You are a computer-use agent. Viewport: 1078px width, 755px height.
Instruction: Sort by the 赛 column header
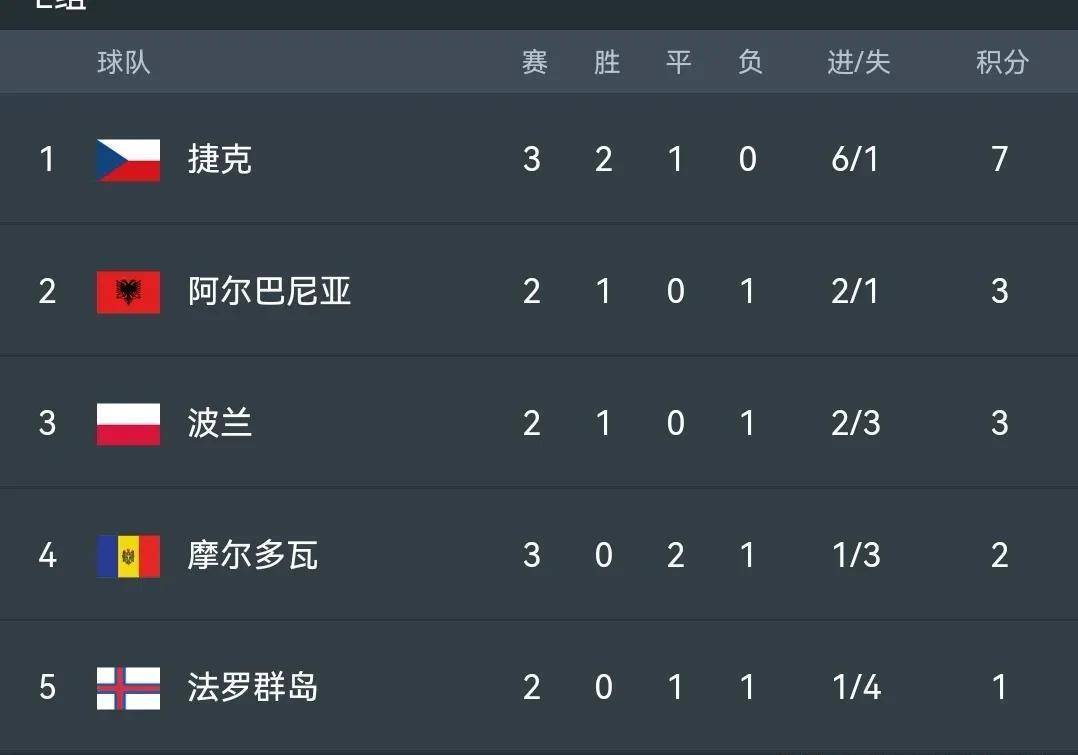point(532,62)
